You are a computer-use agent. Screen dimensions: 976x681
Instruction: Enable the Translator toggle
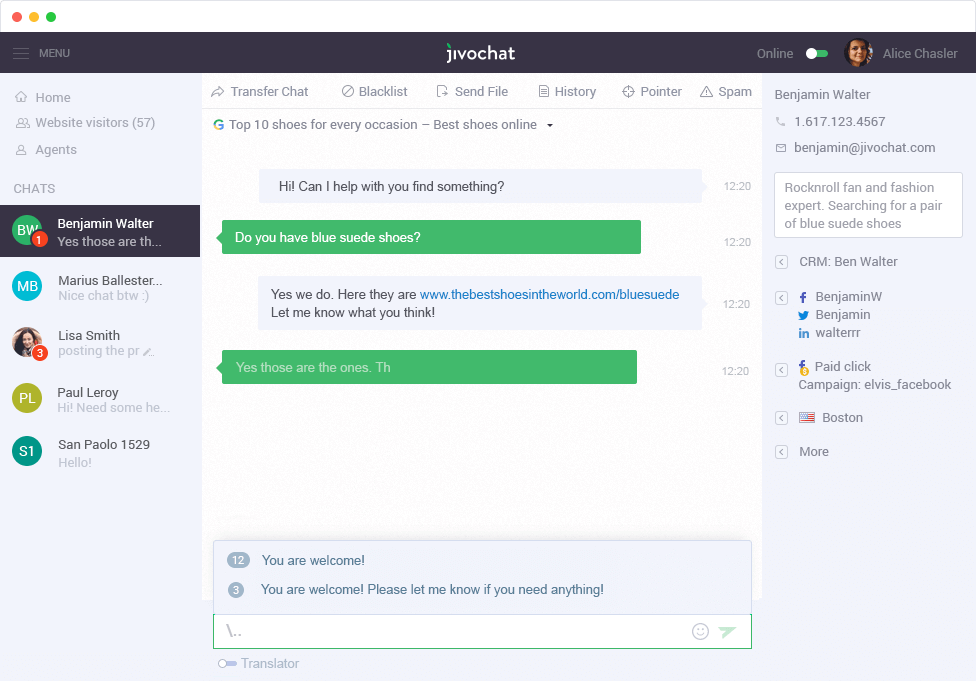pos(227,663)
